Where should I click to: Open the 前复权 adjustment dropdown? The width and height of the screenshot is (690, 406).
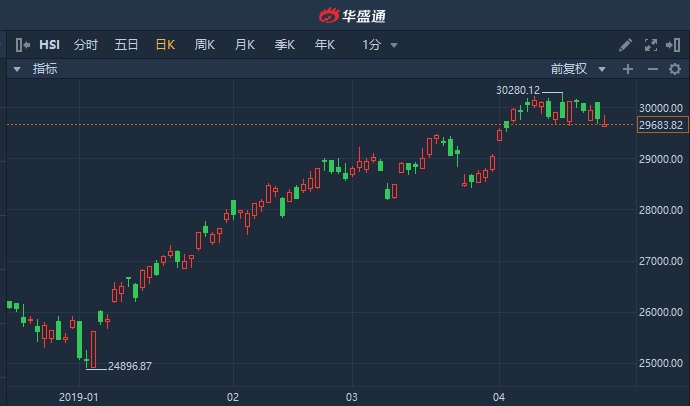[579, 69]
